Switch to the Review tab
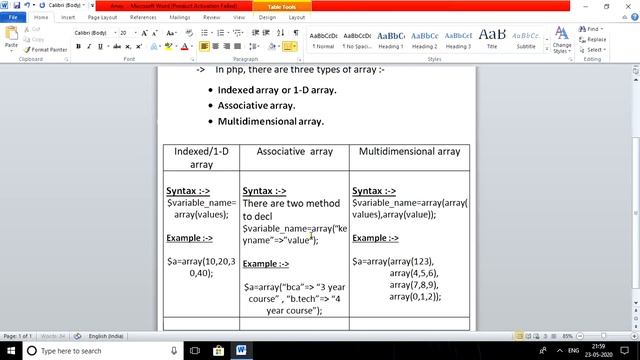The height and width of the screenshot is (360, 640). tap(211, 18)
